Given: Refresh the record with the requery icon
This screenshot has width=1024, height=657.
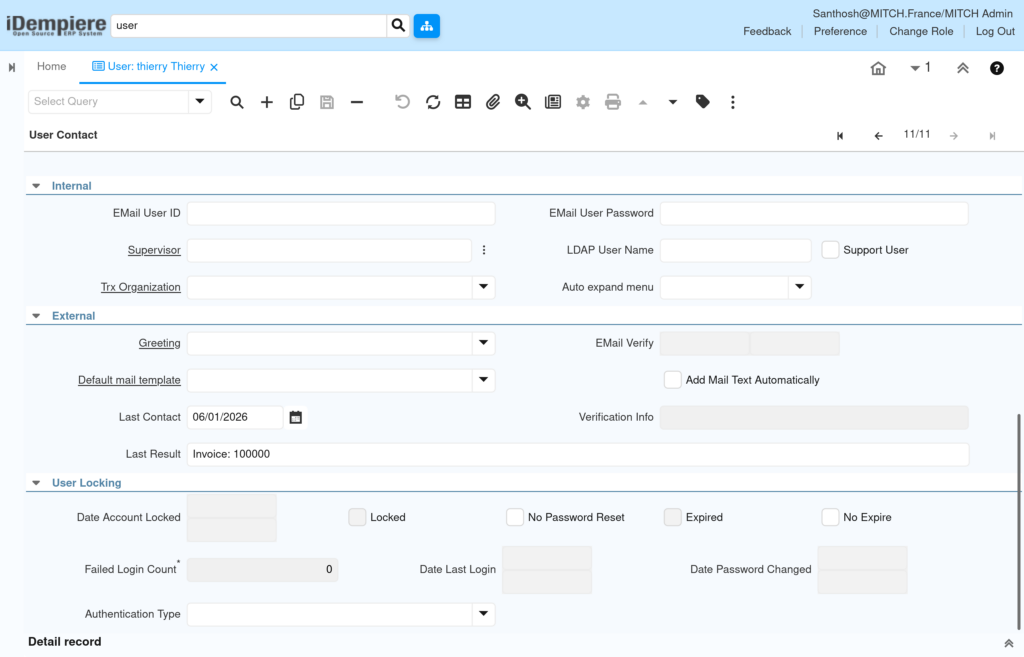Looking at the screenshot, I should pos(433,102).
